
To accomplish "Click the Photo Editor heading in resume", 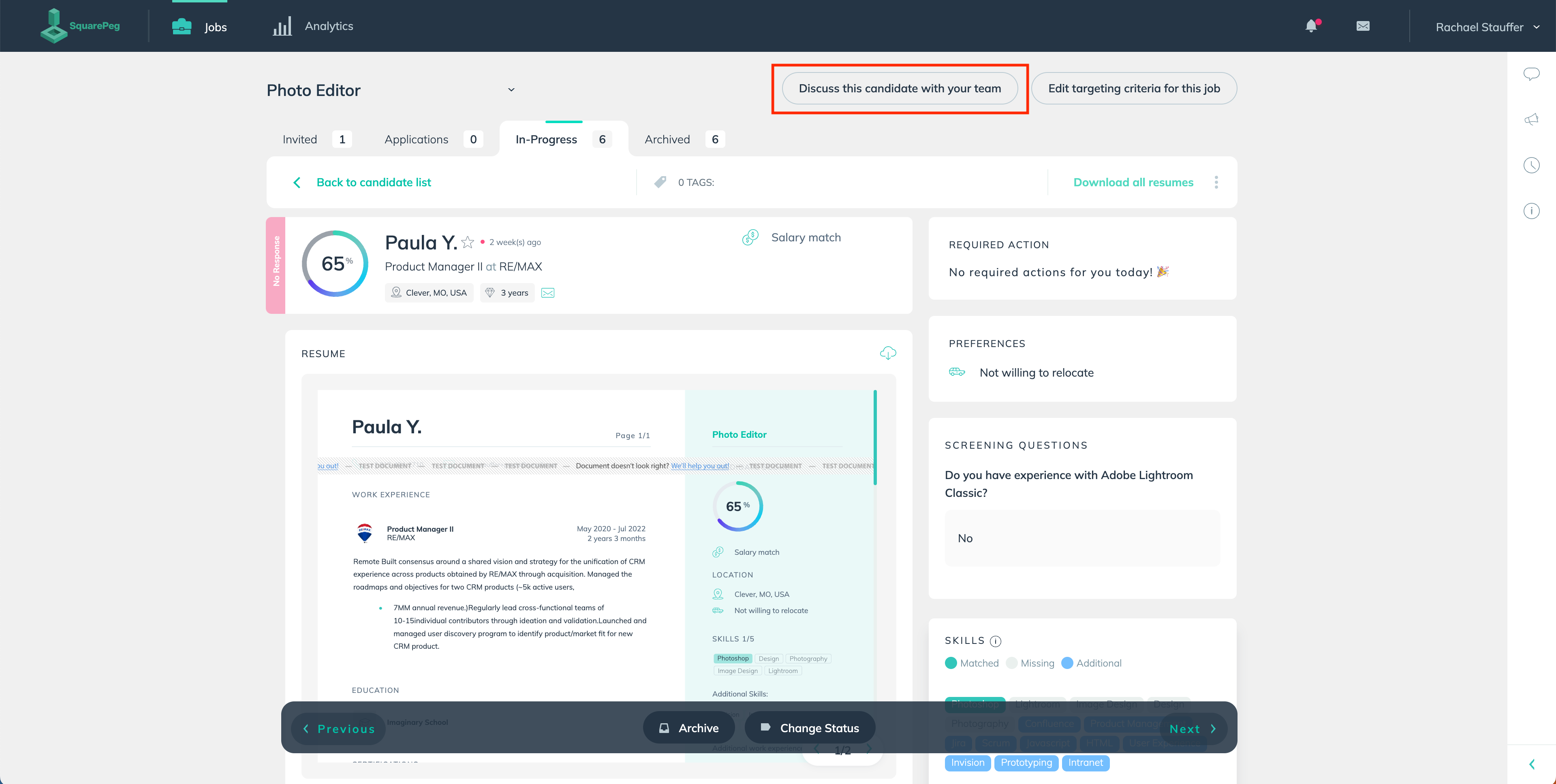I will [739, 435].
